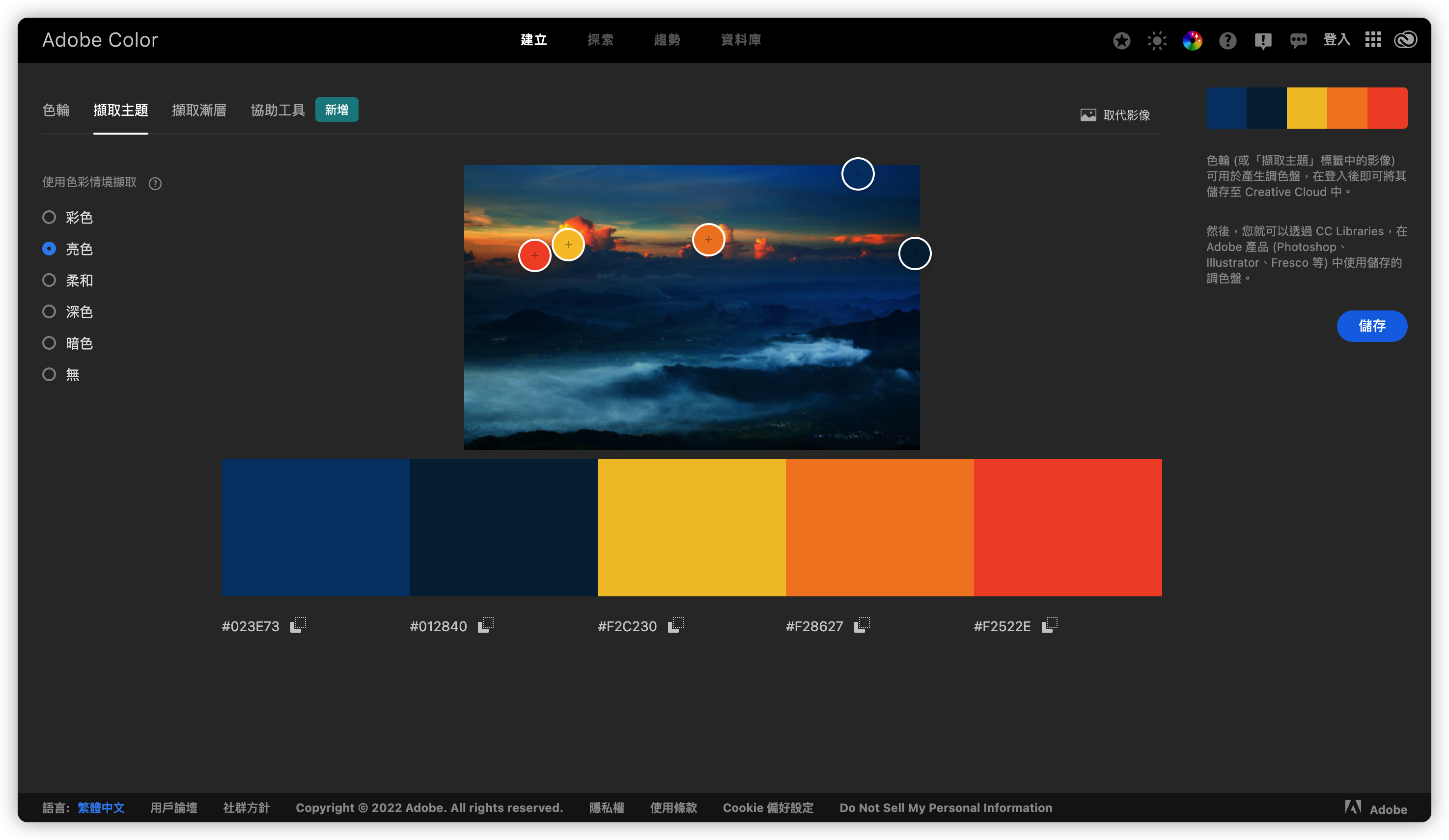
Task: Copy hex code #012840
Action: pos(486,625)
